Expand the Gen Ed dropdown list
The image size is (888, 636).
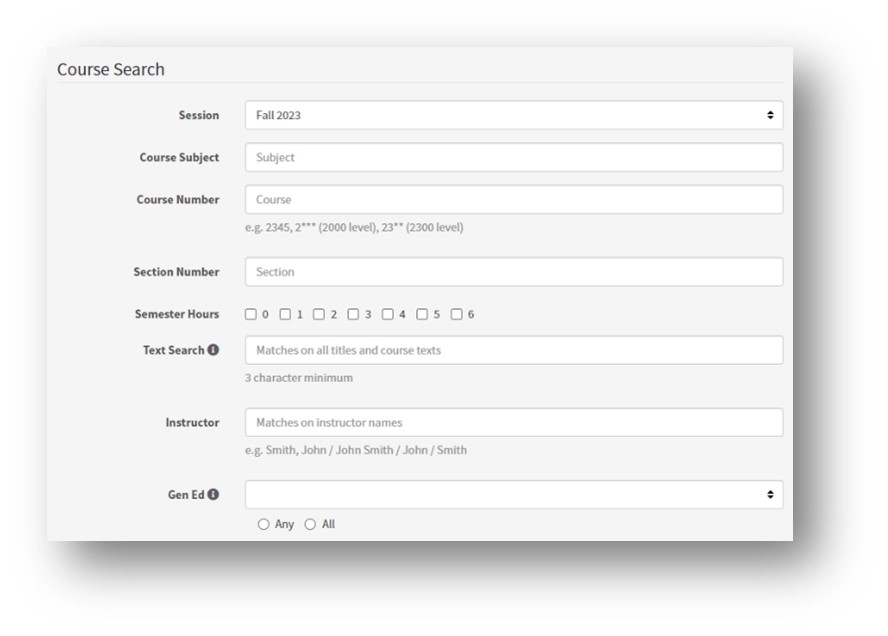[x=513, y=495]
